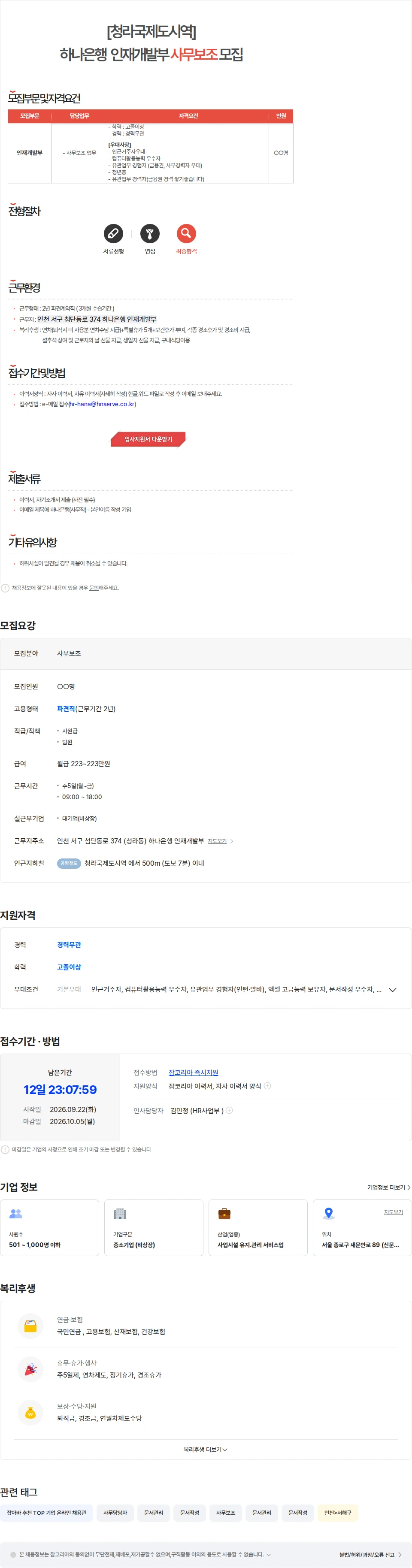Select the 사무담당자 tag

[x=115, y=1513]
